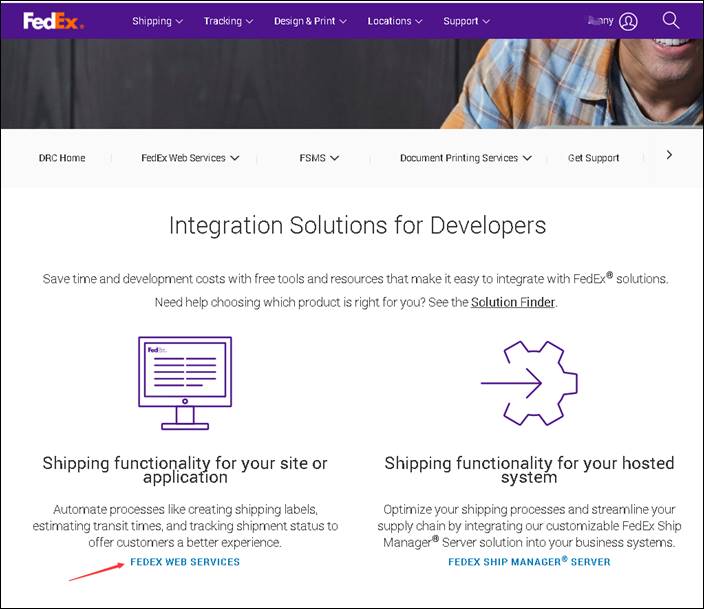Click the 'Save time and development costs' sentence

[356, 278]
